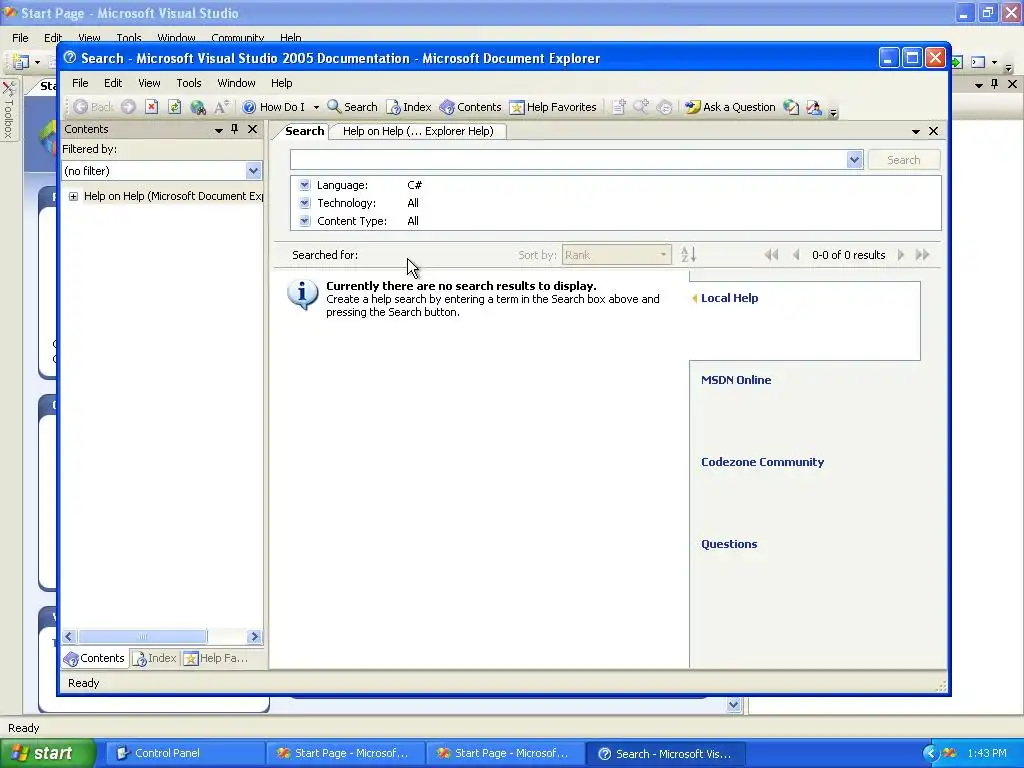The width and height of the screenshot is (1024, 768).
Task: Click the disabled Forward arrow icon
Action: click(129, 107)
